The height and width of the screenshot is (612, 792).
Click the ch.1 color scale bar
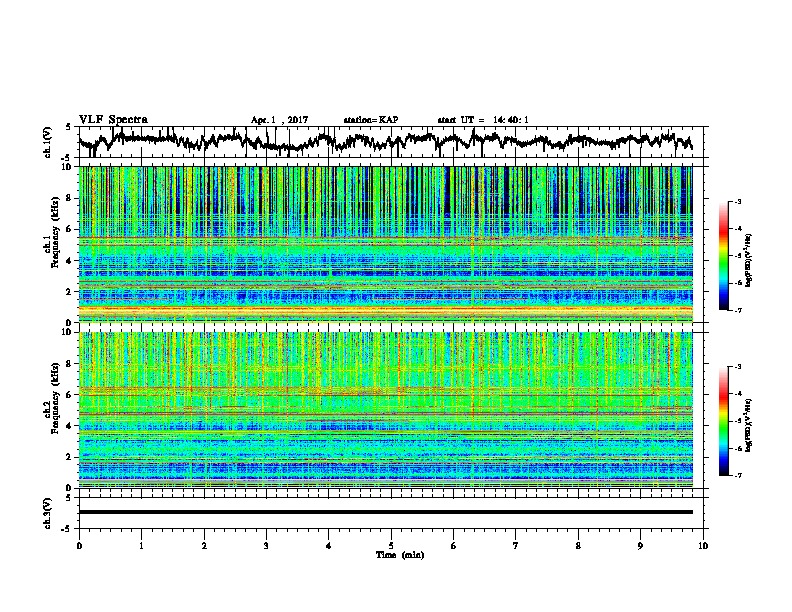723,256
